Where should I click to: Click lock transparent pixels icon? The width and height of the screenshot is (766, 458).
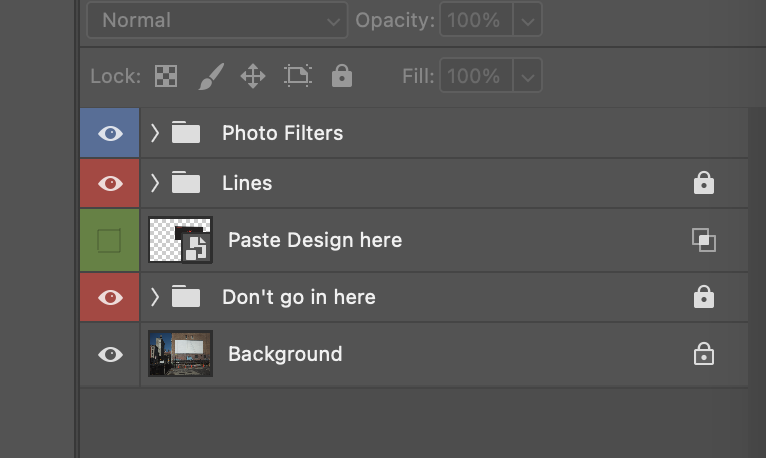(x=166, y=76)
